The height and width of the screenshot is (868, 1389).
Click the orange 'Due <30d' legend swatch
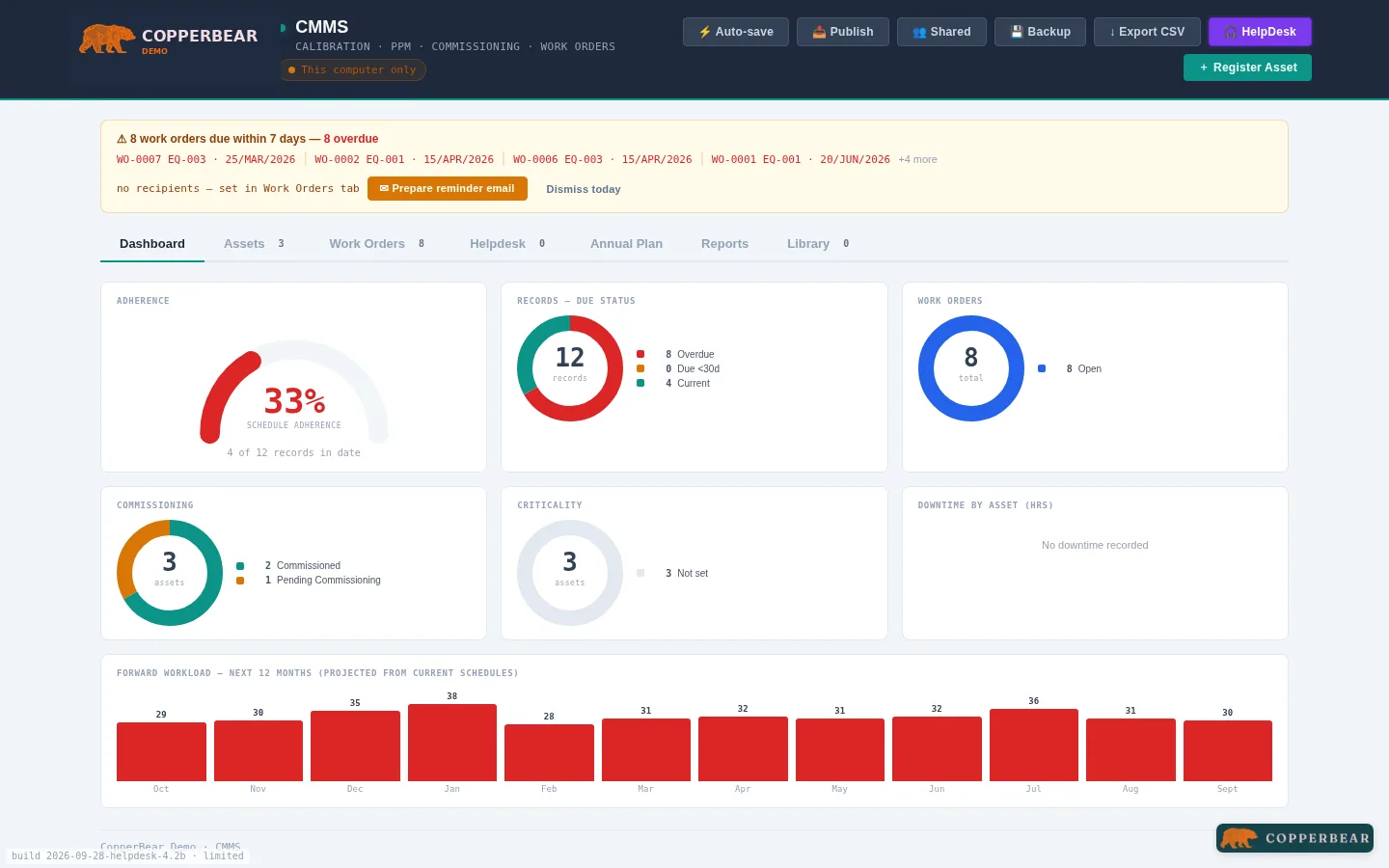click(x=640, y=368)
